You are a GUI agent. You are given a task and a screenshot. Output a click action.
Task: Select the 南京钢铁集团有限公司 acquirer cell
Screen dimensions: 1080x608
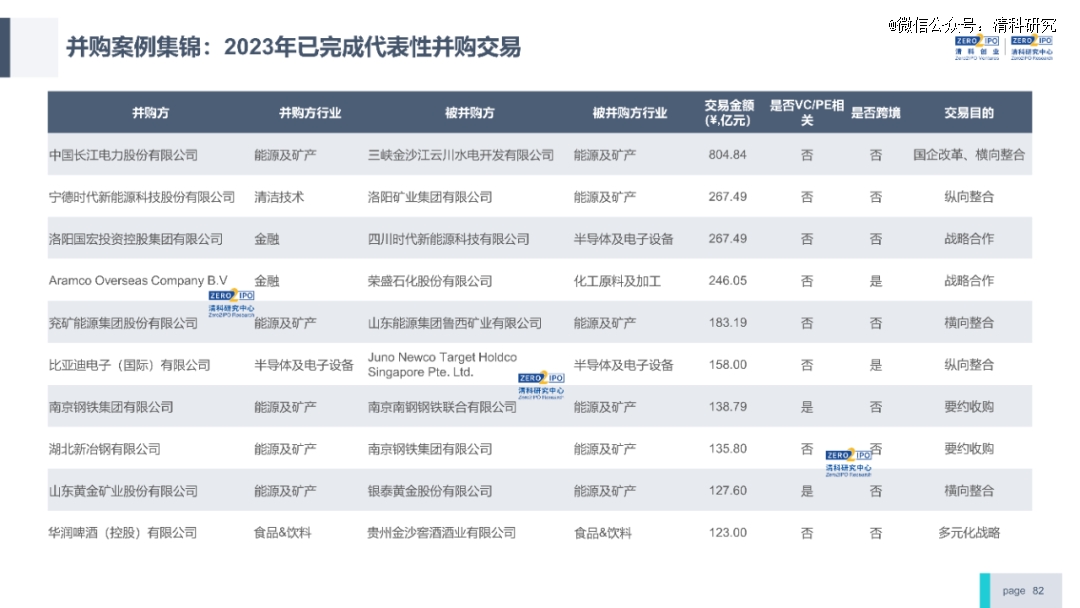pyautogui.click(x=111, y=407)
